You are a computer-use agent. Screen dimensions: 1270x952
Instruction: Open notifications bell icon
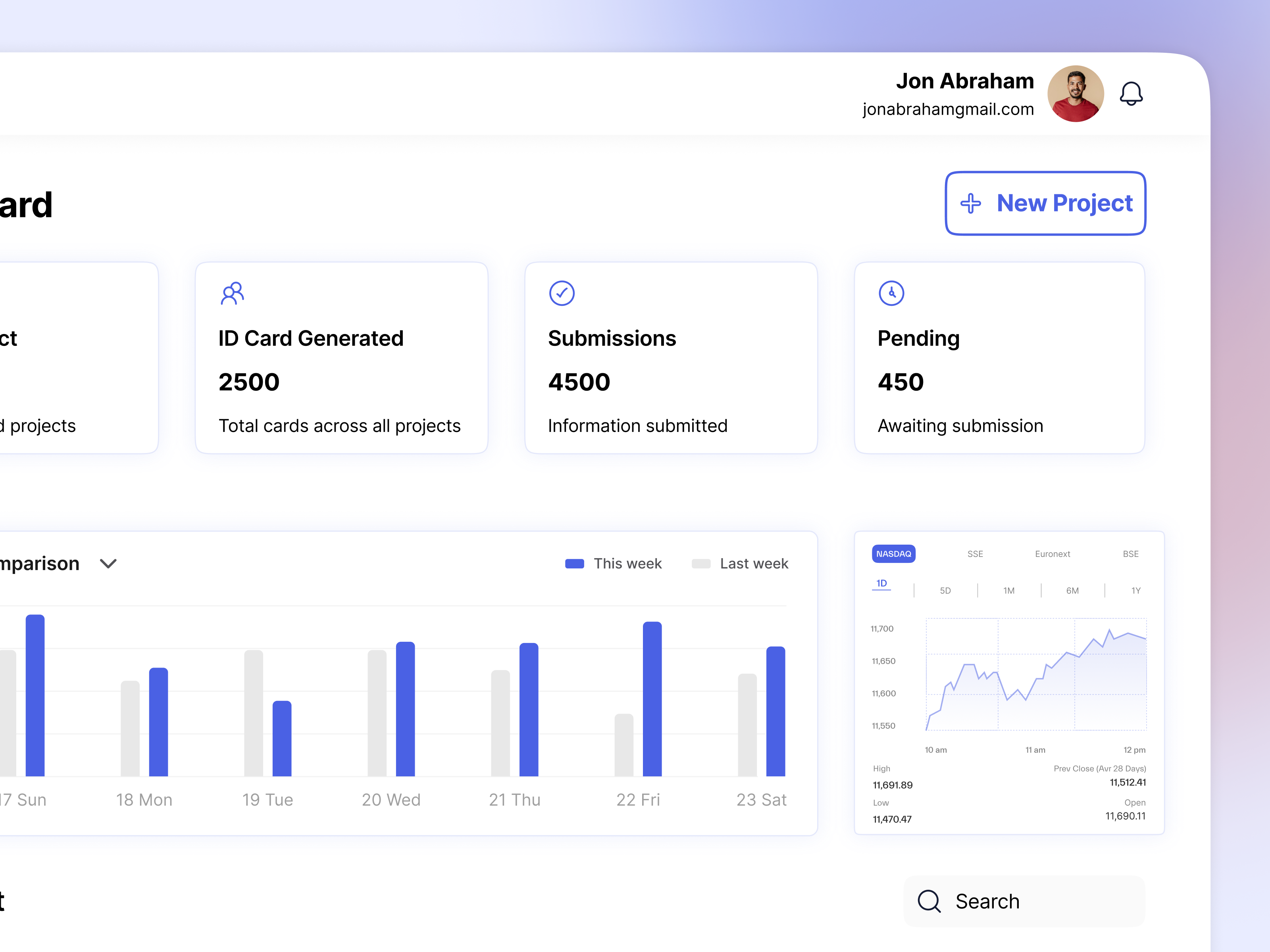pos(1131,94)
